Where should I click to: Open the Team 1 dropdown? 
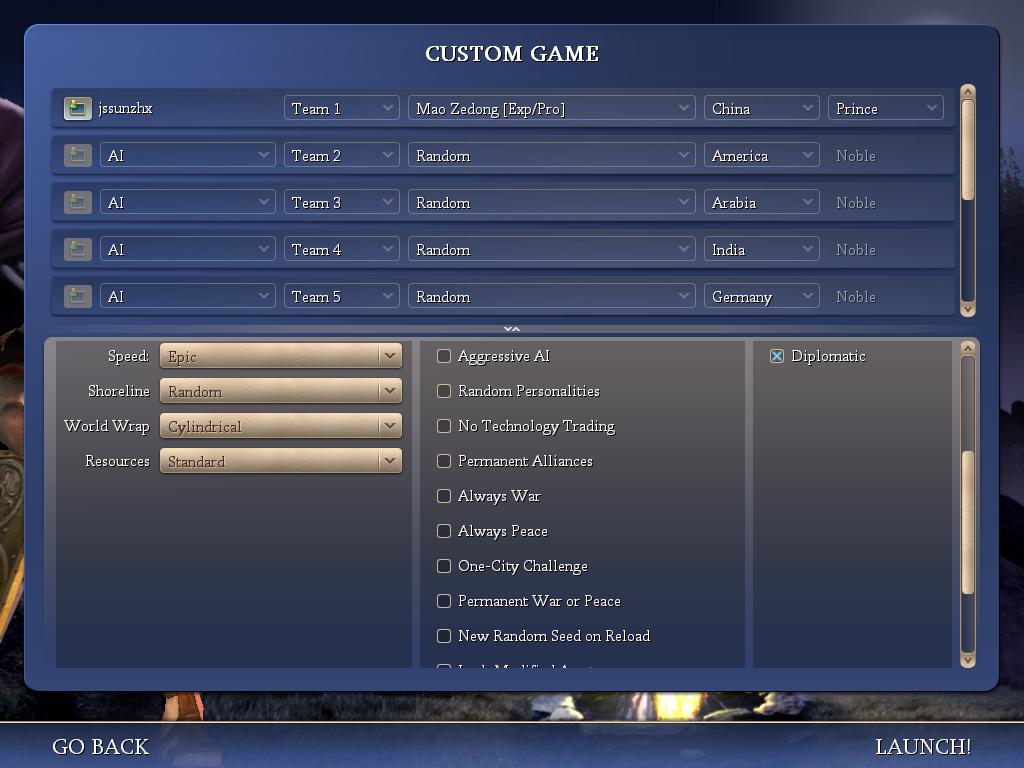pos(342,108)
